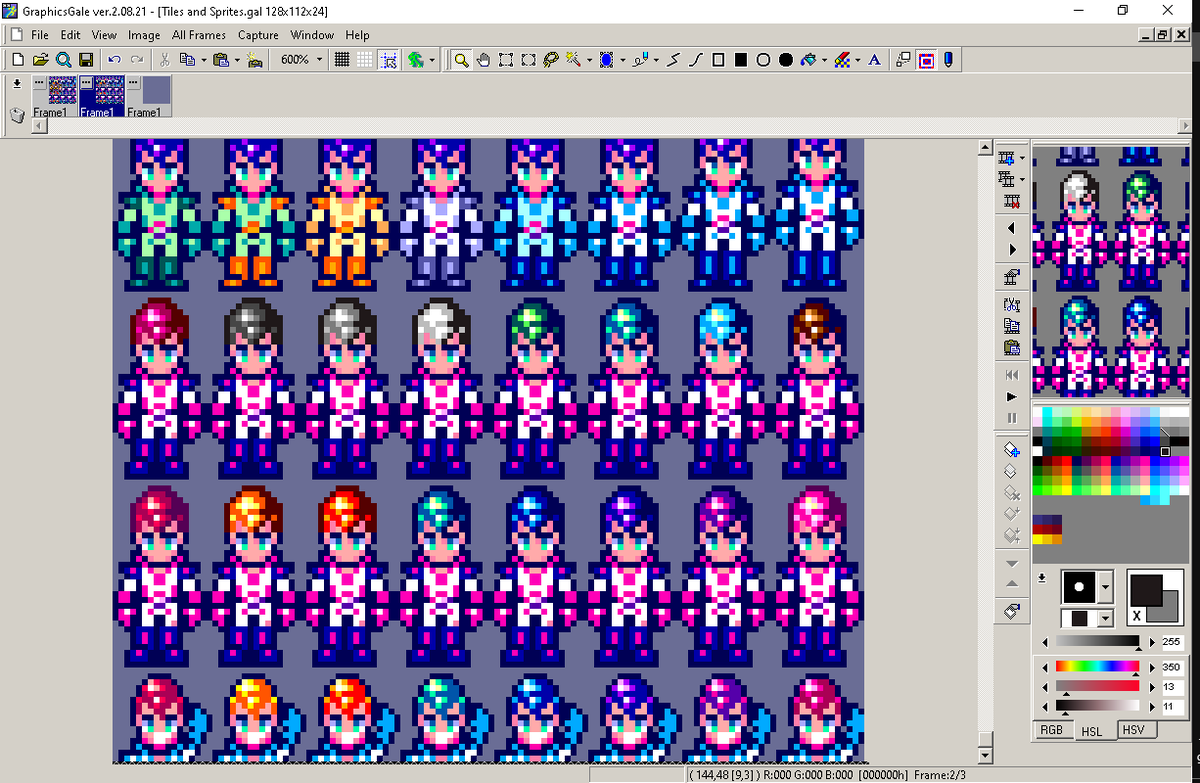
Task: Open the image browser magnifier icon
Action: pyautogui.click(x=63, y=60)
